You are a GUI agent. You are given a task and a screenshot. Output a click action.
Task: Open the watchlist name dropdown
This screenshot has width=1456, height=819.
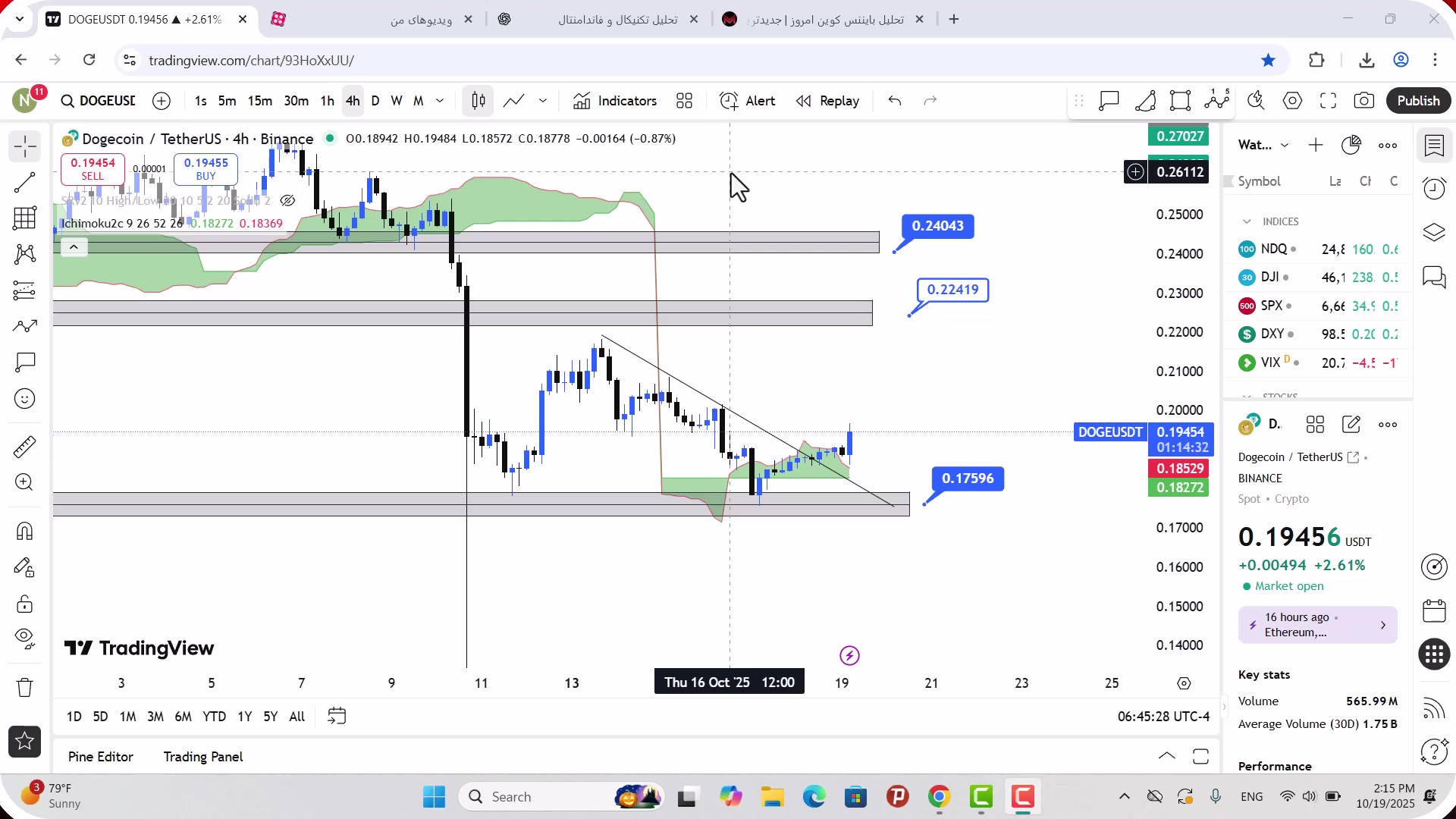[1263, 145]
